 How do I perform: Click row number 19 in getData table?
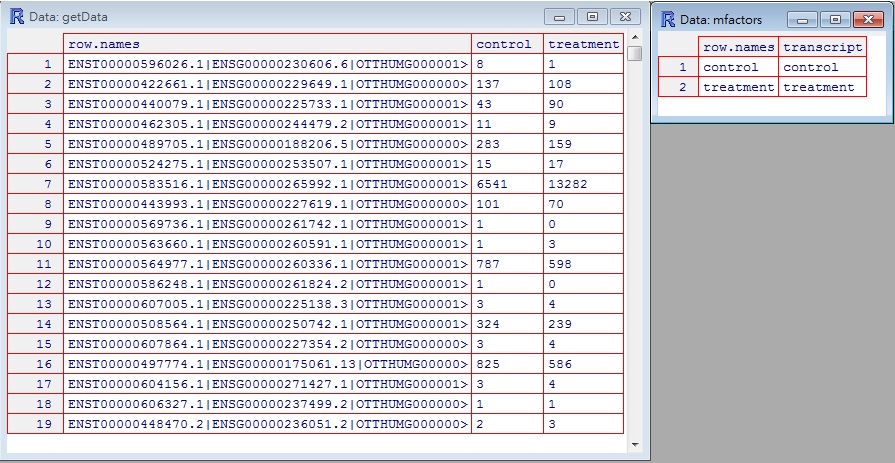point(35,424)
